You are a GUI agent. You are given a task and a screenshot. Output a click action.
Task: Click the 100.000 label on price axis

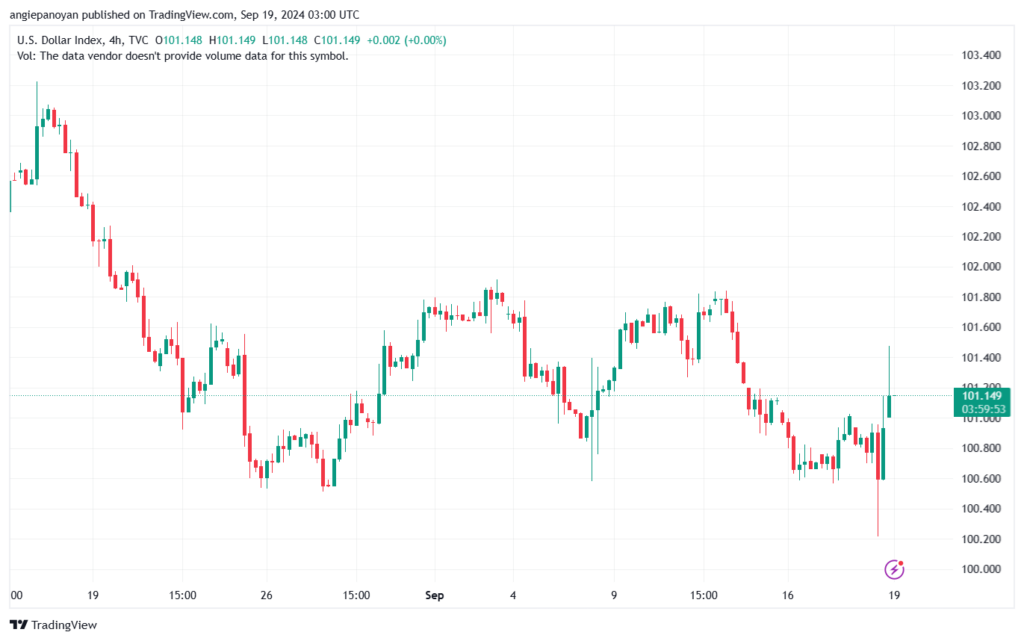point(980,570)
